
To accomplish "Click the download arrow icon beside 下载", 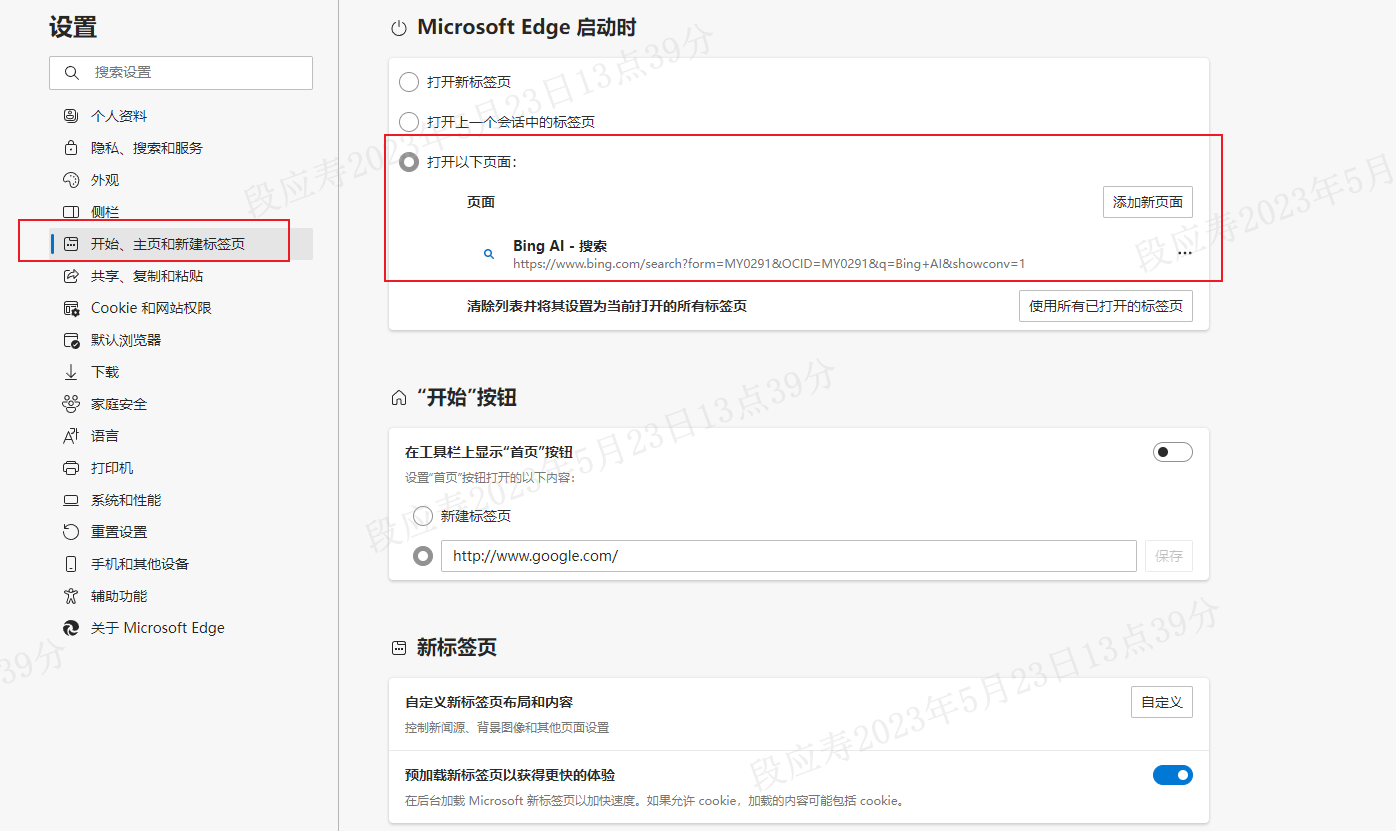I will [71, 372].
